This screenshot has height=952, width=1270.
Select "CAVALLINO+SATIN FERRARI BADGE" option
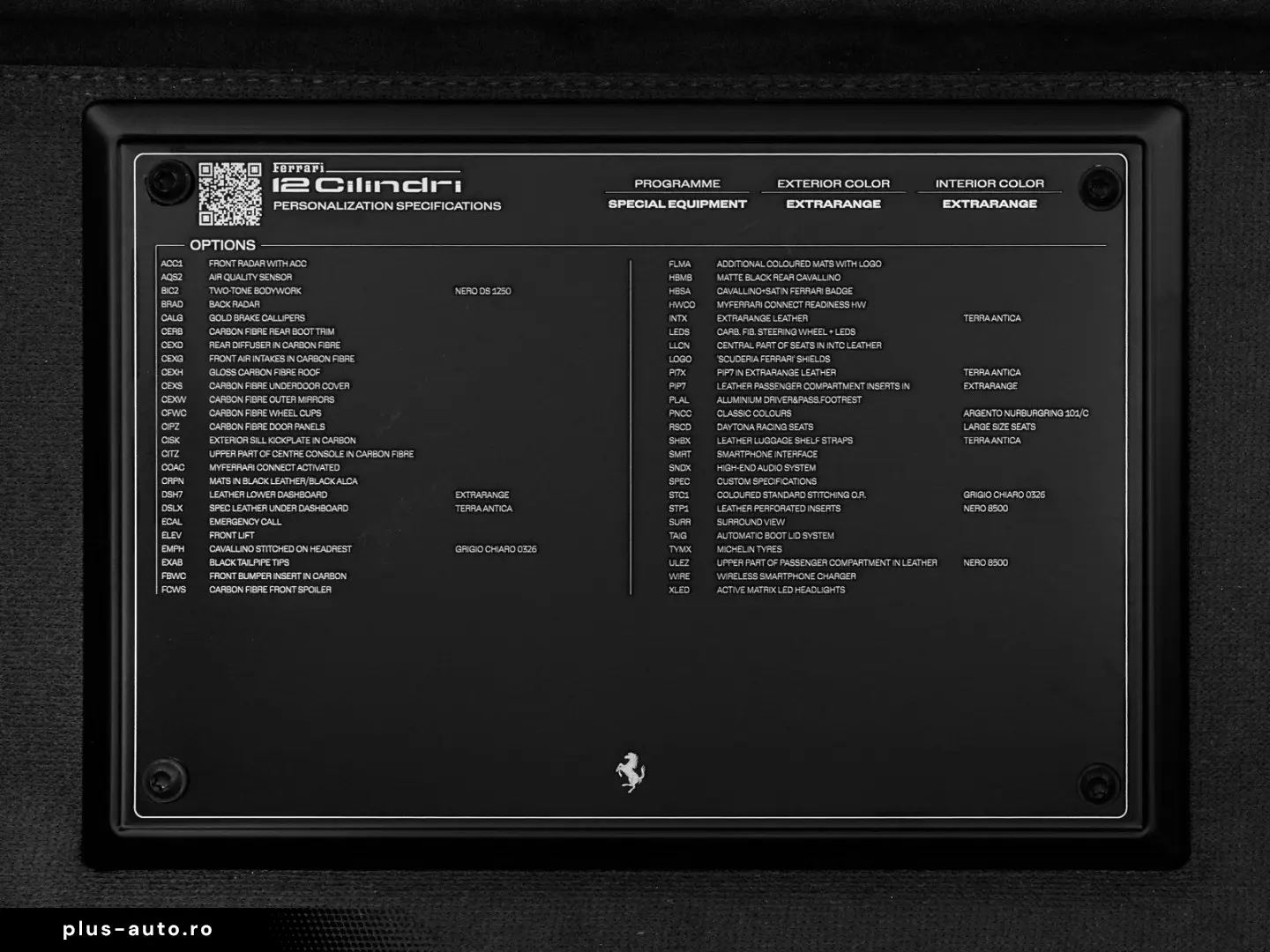pos(785,291)
